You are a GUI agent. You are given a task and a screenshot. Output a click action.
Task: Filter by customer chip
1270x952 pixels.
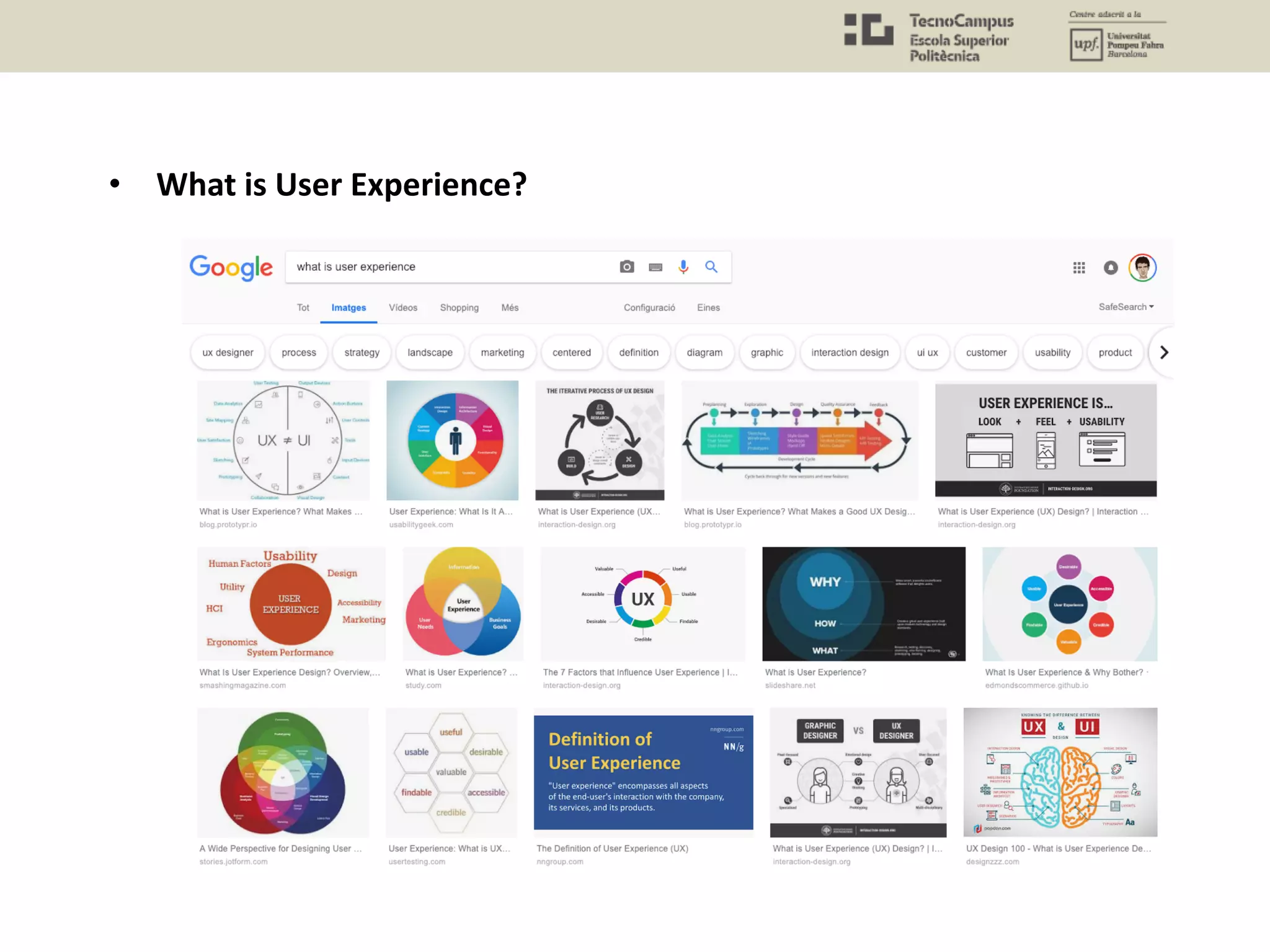click(986, 352)
